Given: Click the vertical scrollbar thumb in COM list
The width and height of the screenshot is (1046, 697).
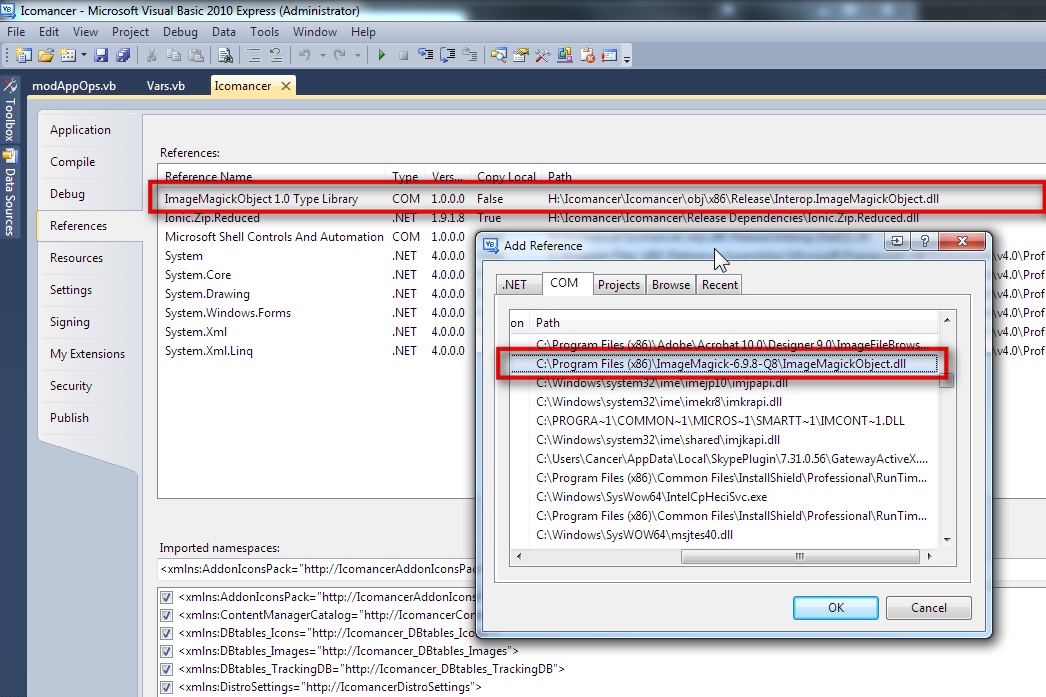Looking at the screenshot, I should (947, 380).
